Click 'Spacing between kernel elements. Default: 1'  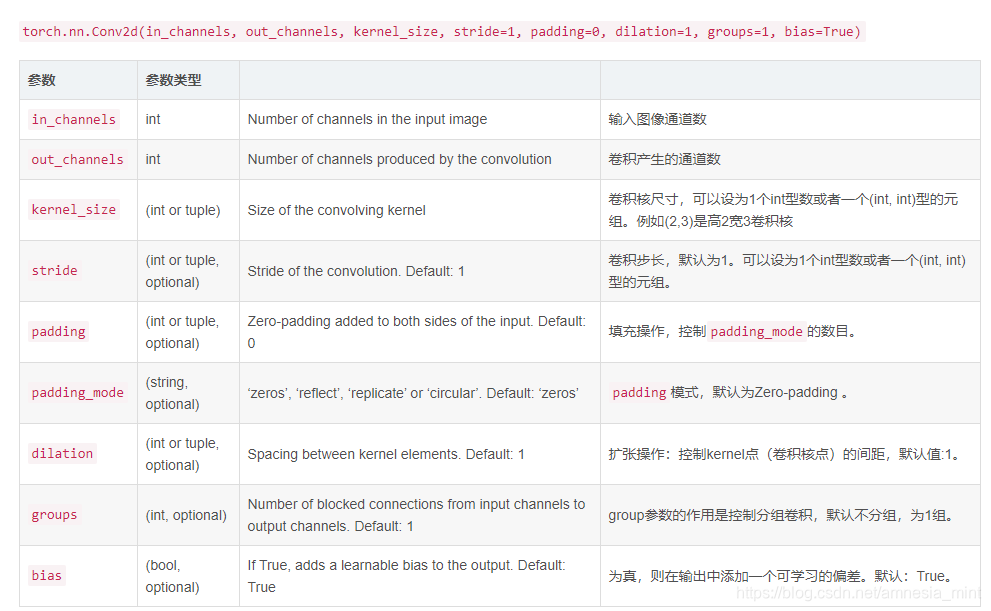[386, 454]
